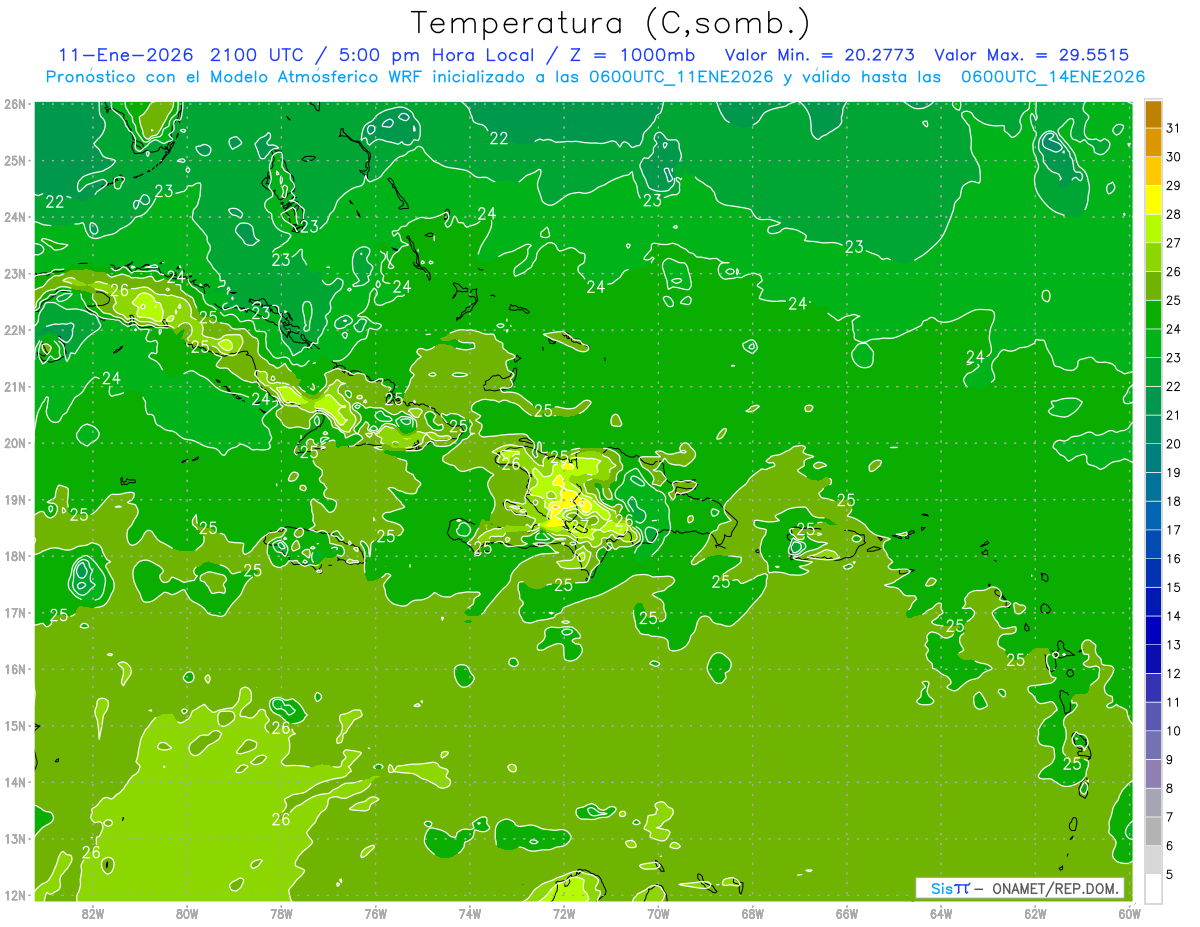Click the '76W' longitude axis label
This screenshot has width=1200, height=927.
(375, 913)
